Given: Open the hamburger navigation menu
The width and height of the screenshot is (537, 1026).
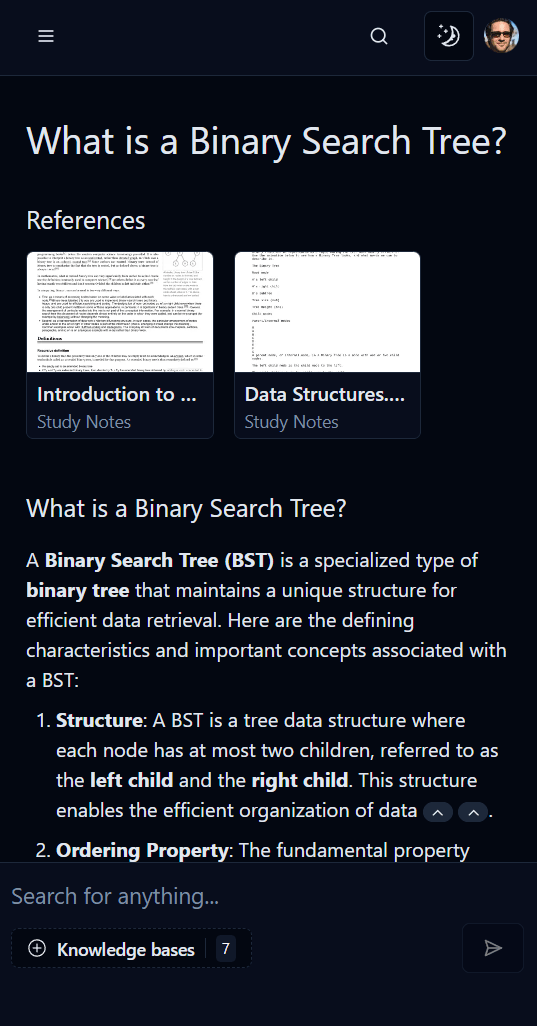Looking at the screenshot, I should [46, 36].
